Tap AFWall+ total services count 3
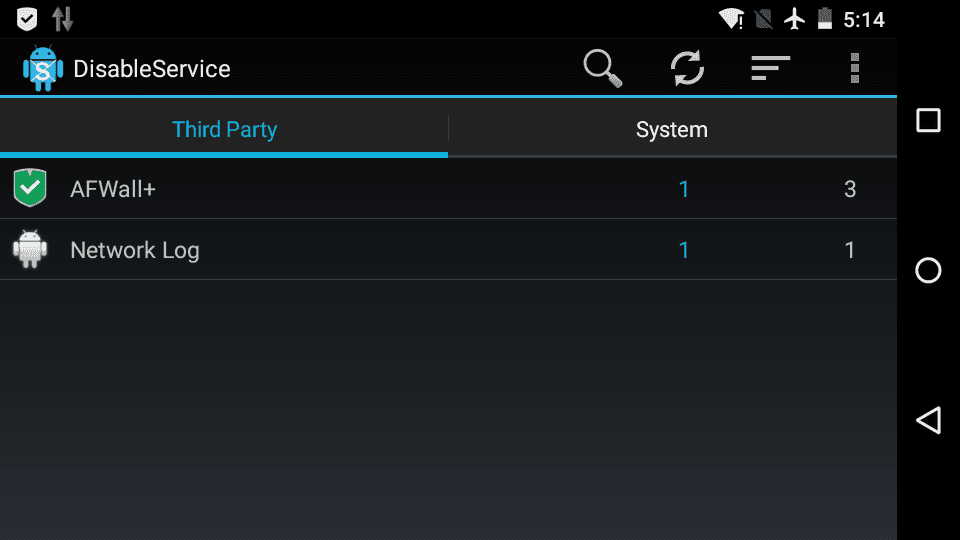Screen dimensions: 960x540 tap(850, 189)
